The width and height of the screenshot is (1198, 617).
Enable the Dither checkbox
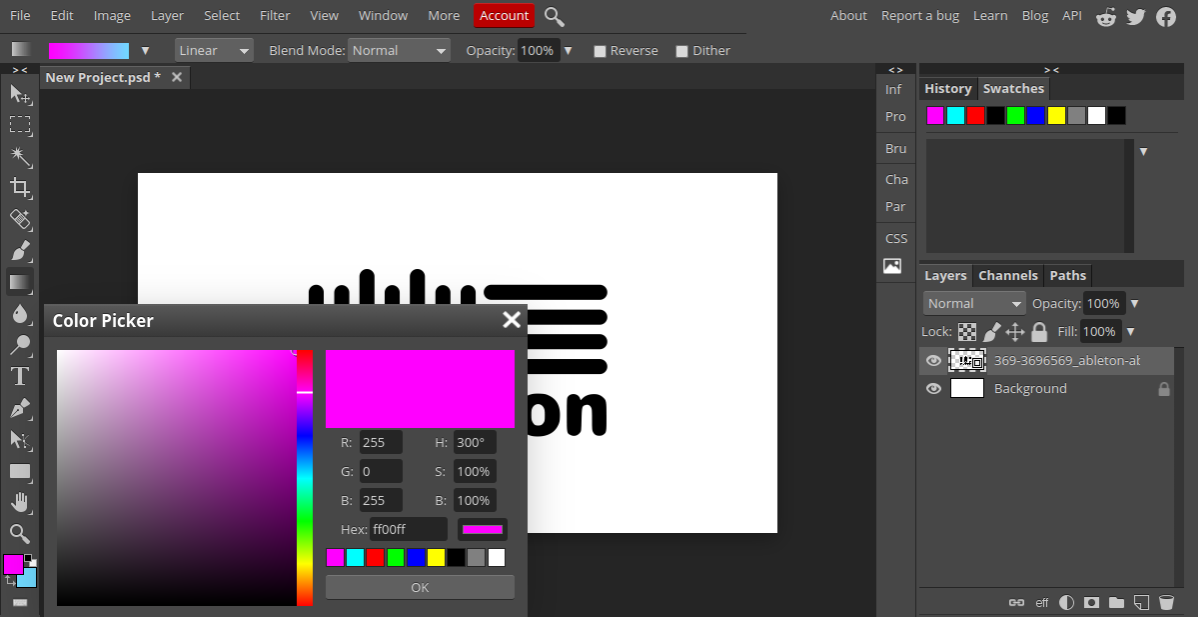coord(682,51)
